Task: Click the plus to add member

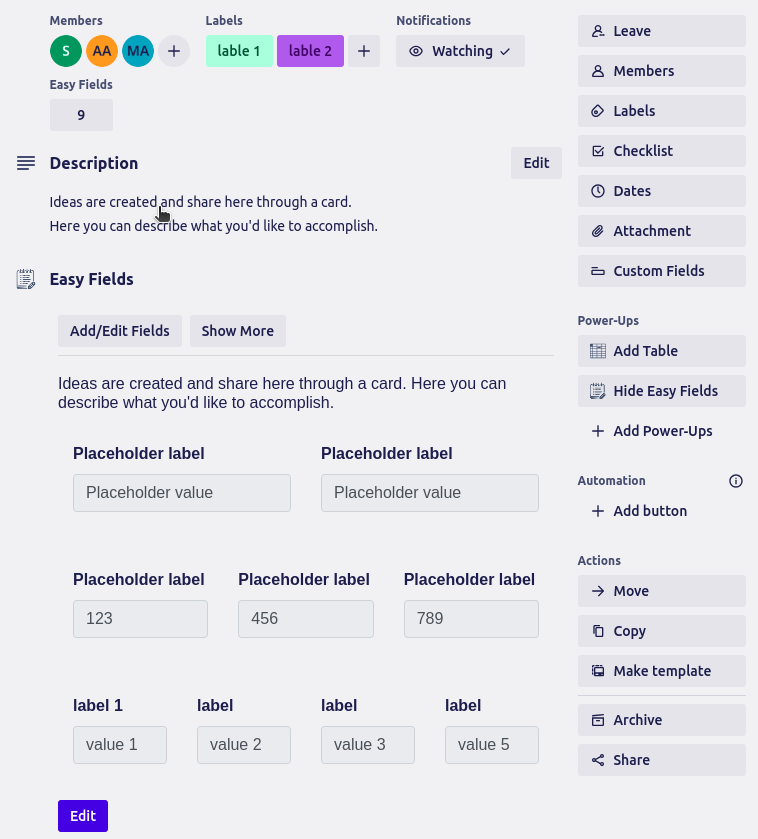Action: pyautogui.click(x=174, y=51)
